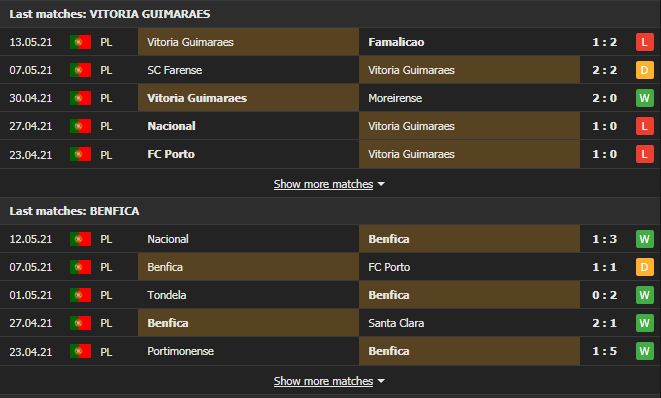Viewport: 661px width, 398px height.
Task: Click the green W badge for Santa Clara match
Action: pos(645,323)
